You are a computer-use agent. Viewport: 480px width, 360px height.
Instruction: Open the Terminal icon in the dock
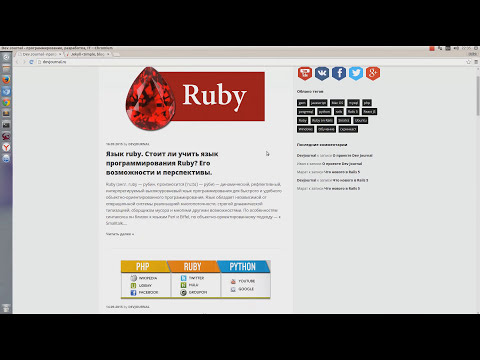(6, 125)
